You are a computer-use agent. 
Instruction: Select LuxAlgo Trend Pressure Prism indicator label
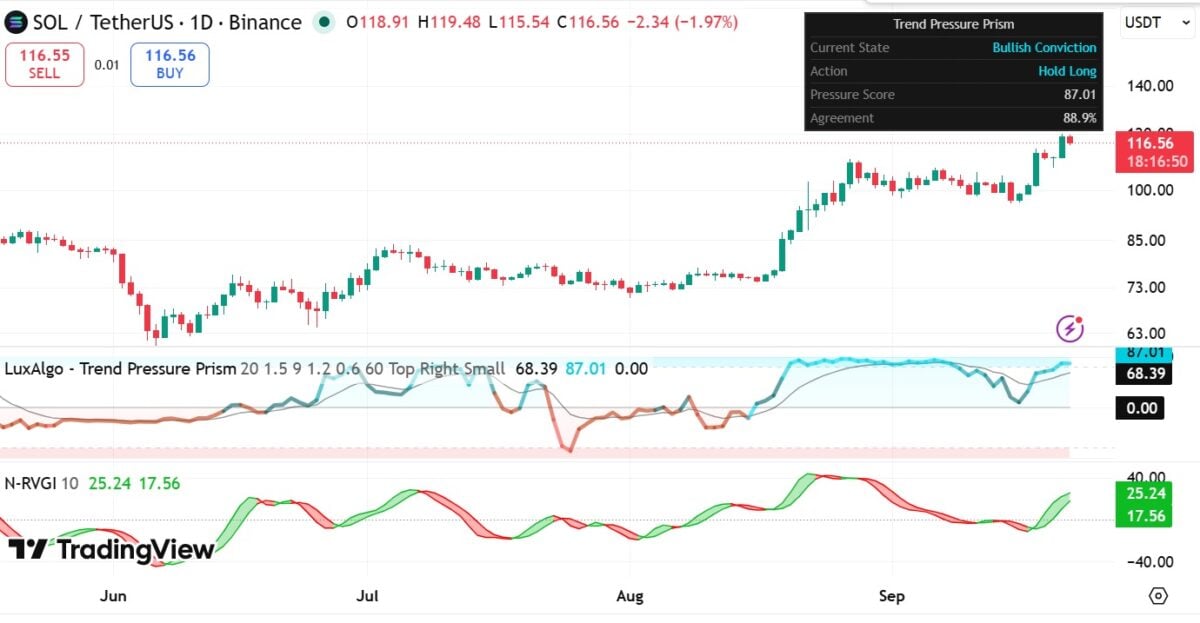tap(121, 368)
